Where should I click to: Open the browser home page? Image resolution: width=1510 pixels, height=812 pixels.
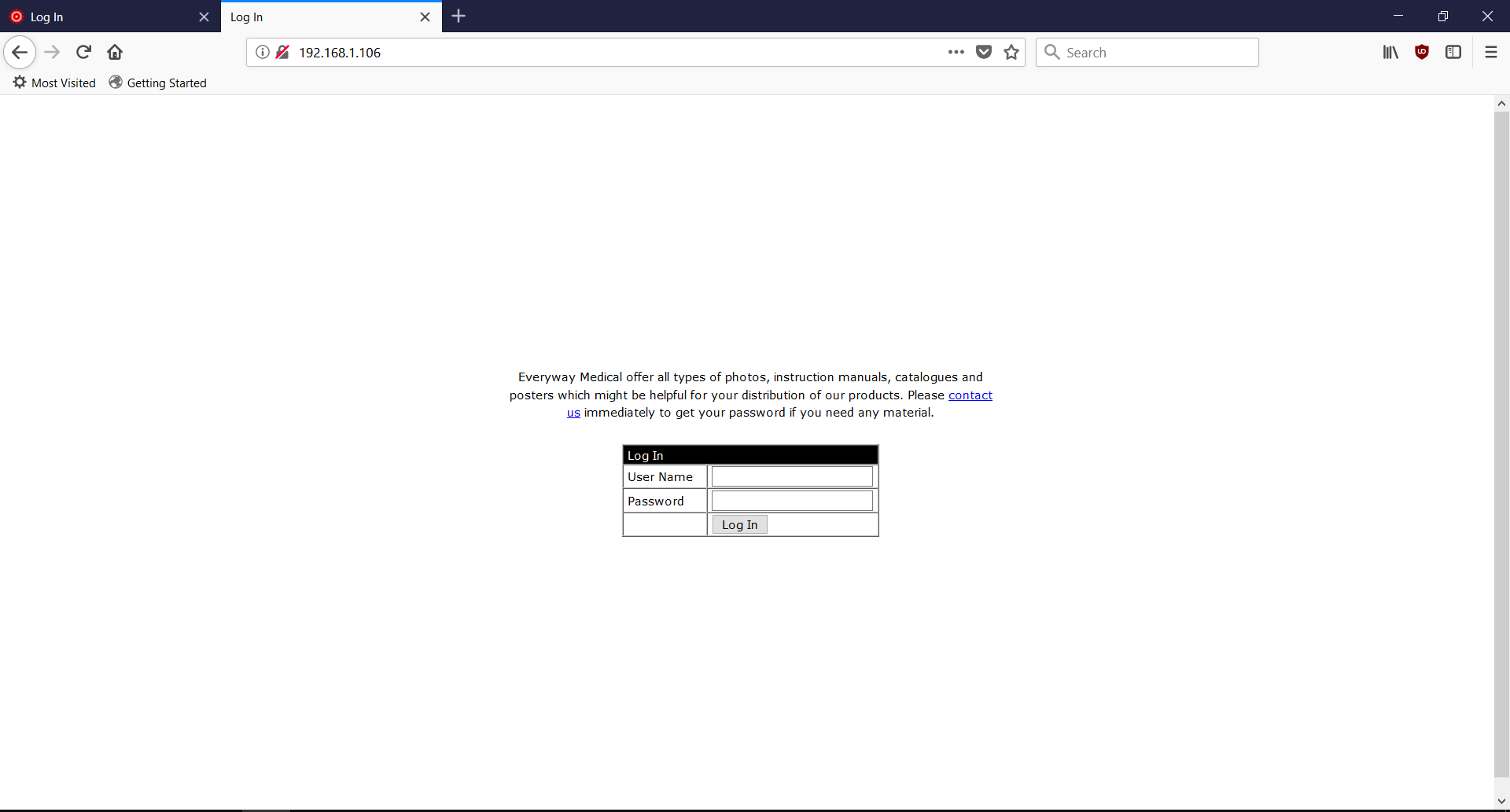115,53
